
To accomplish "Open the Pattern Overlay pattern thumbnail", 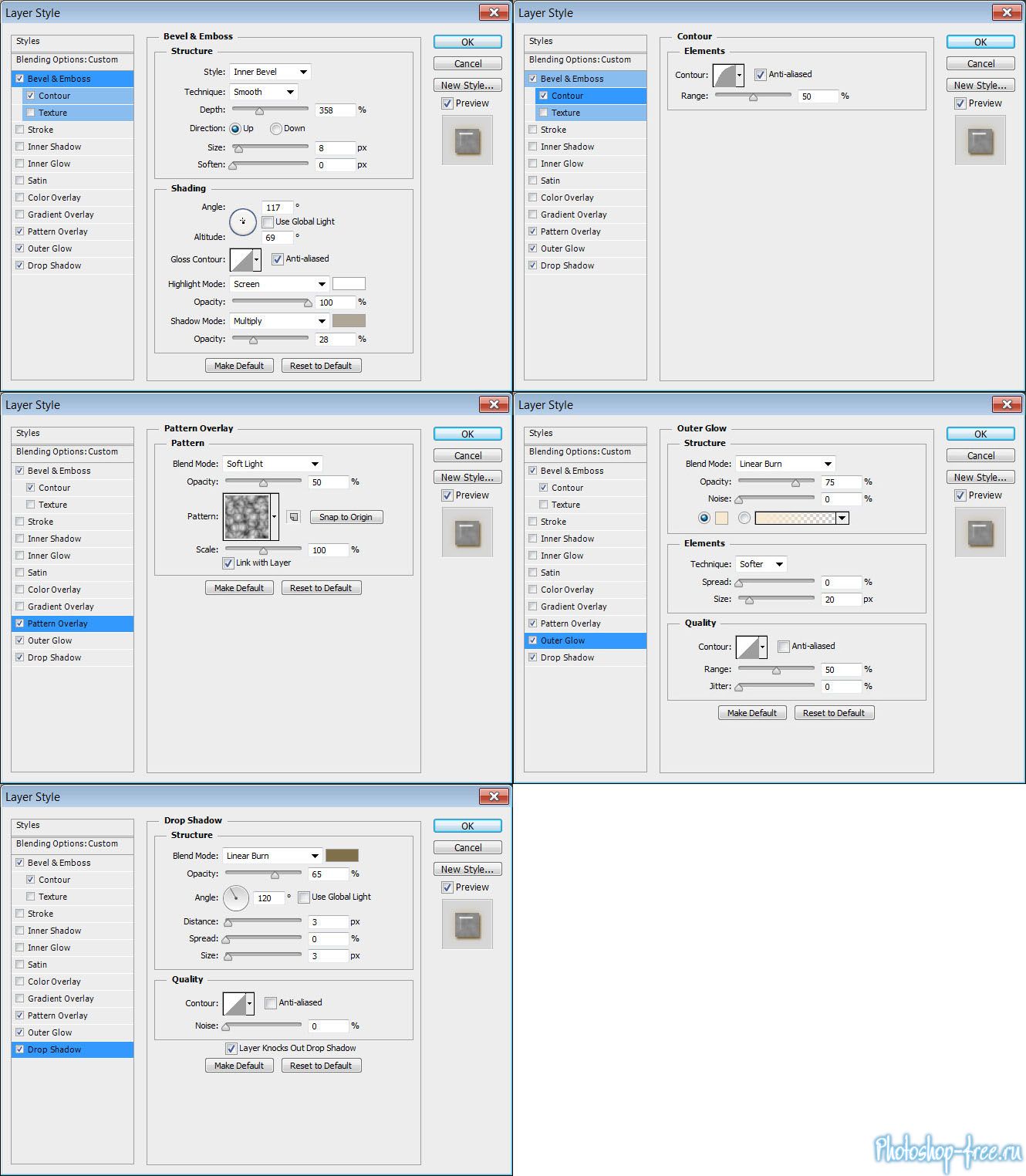I will pyautogui.click(x=246, y=517).
